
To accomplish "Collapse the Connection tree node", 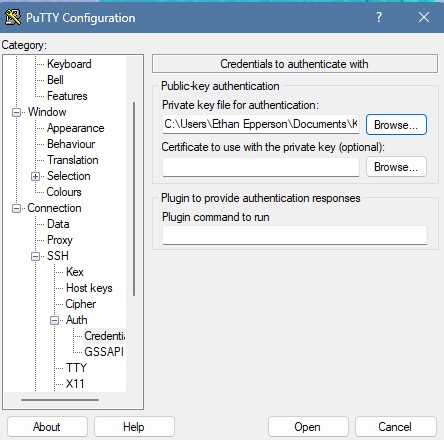I will pos(16,208).
